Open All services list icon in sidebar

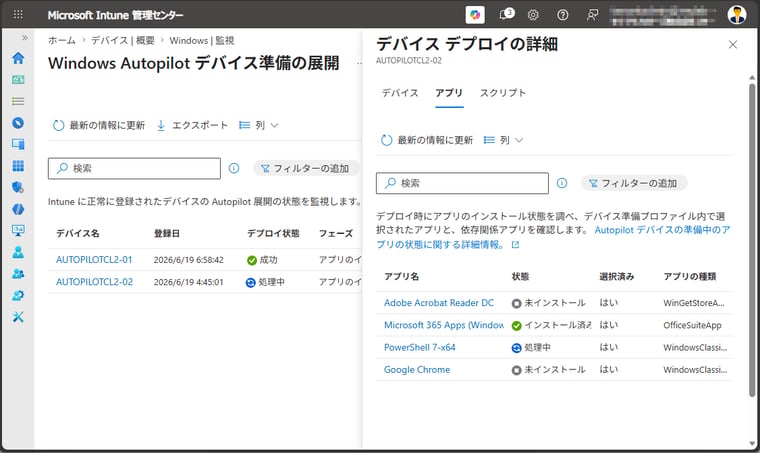pyautogui.click(x=18, y=101)
